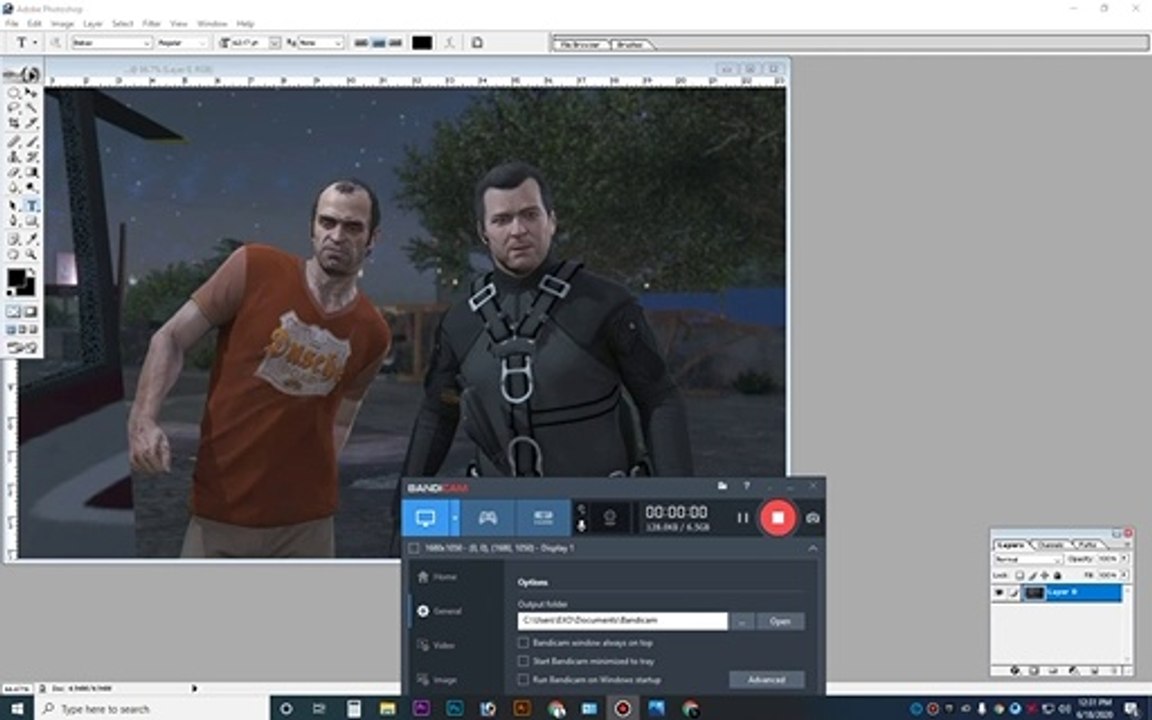Select the Type tool in toolbox

point(31,205)
